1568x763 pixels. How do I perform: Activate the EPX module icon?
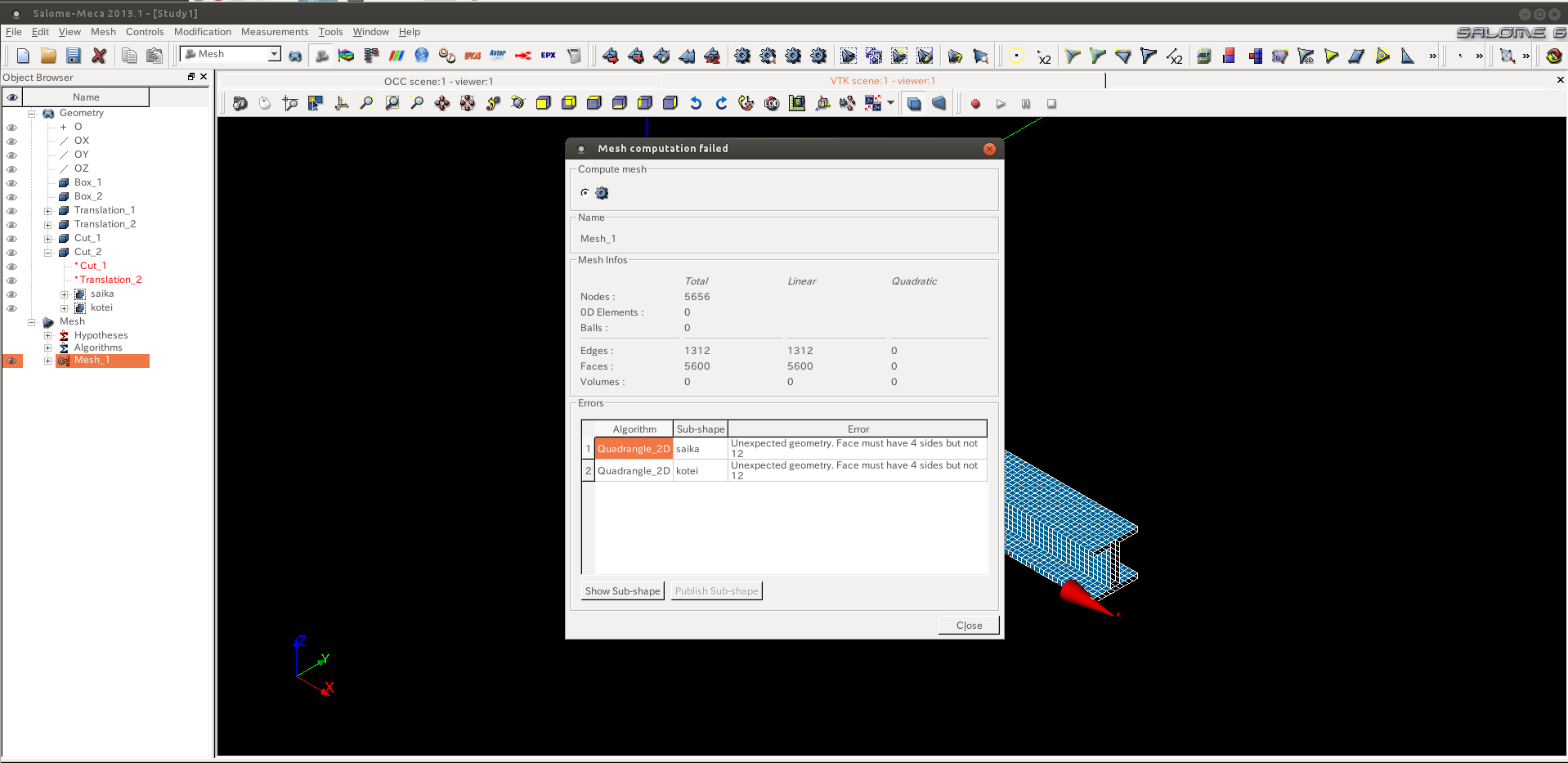click(x=549, y=56)
